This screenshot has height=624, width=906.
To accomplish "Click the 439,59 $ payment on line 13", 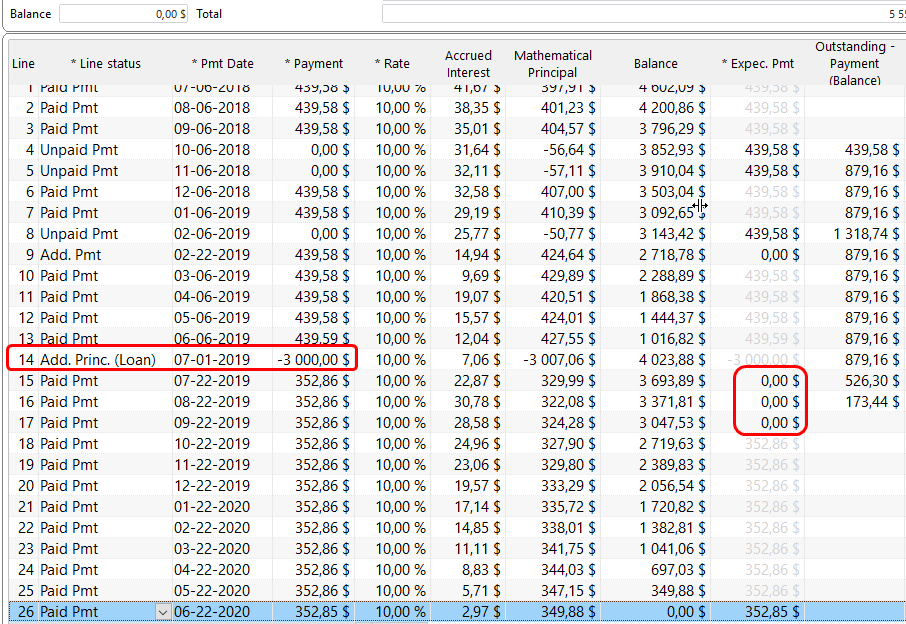I will (x=322, y=339).
